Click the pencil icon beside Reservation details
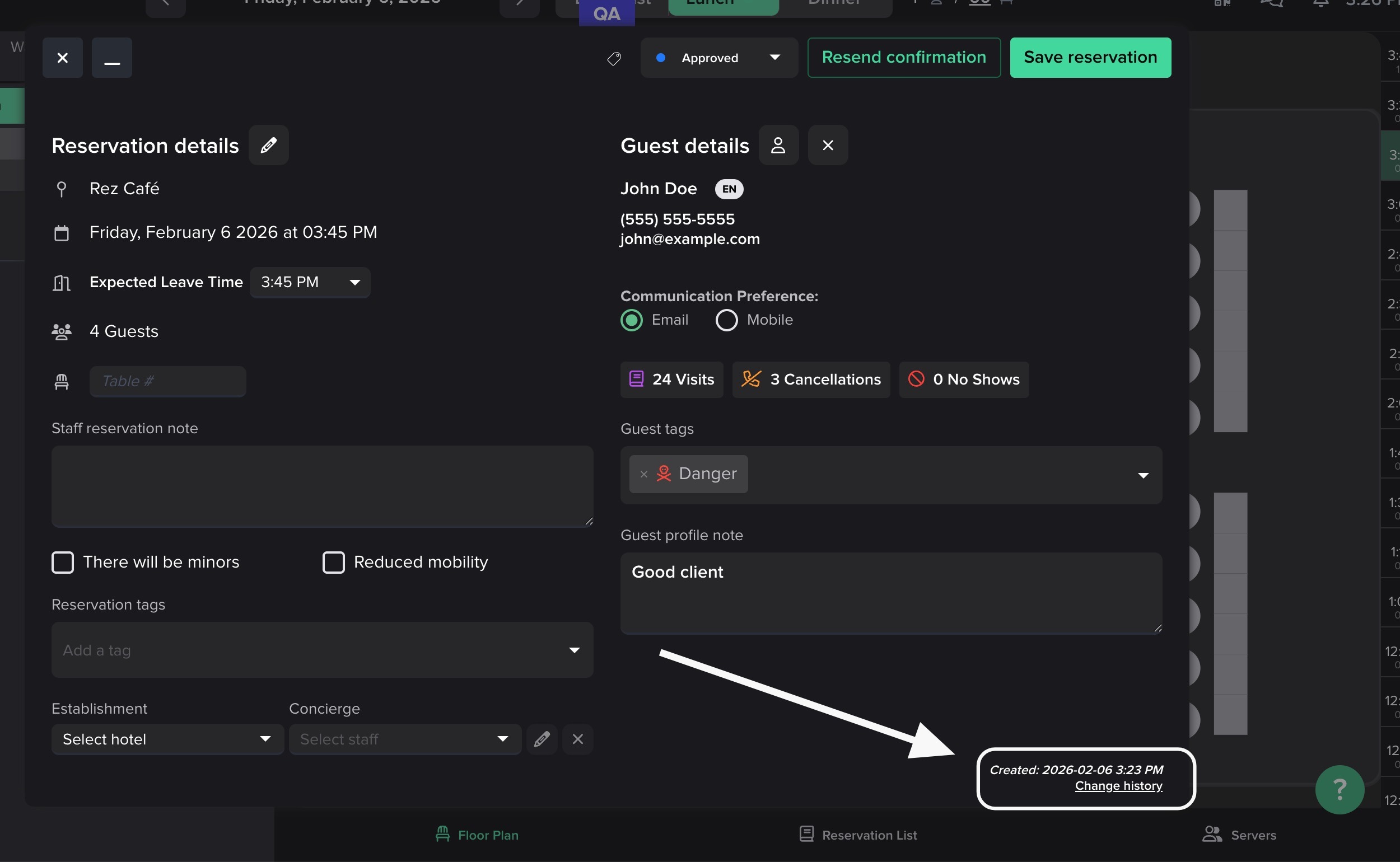1400x862 pixels. 269,146
